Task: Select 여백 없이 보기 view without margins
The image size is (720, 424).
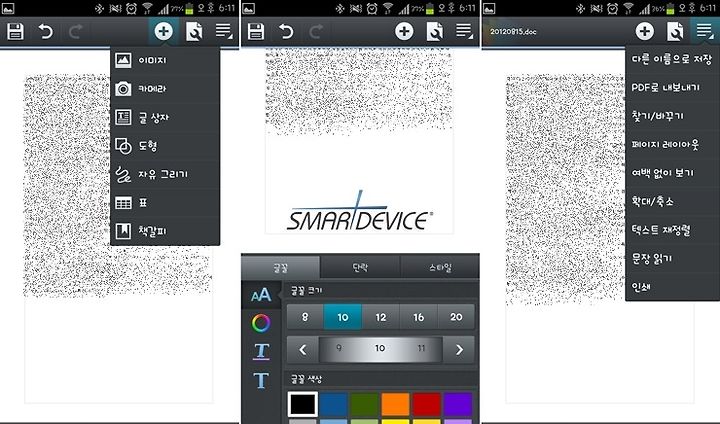Action: [673, 173]
